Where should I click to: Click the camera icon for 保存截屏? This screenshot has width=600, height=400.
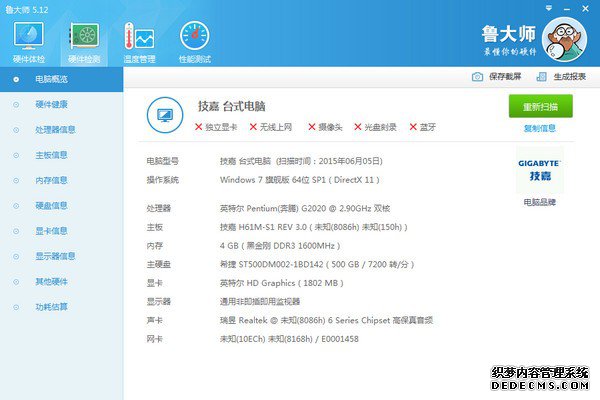[x=477, y=77]
